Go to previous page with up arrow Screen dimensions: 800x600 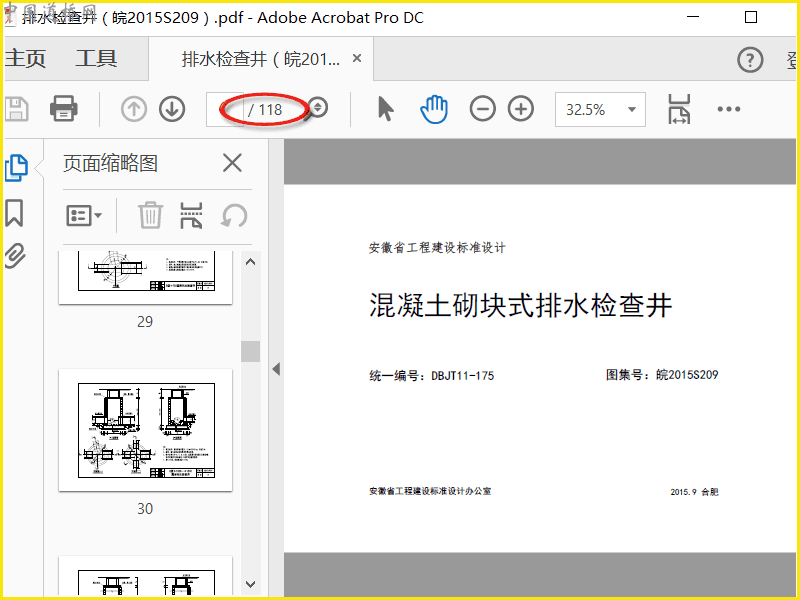(134, 109)
